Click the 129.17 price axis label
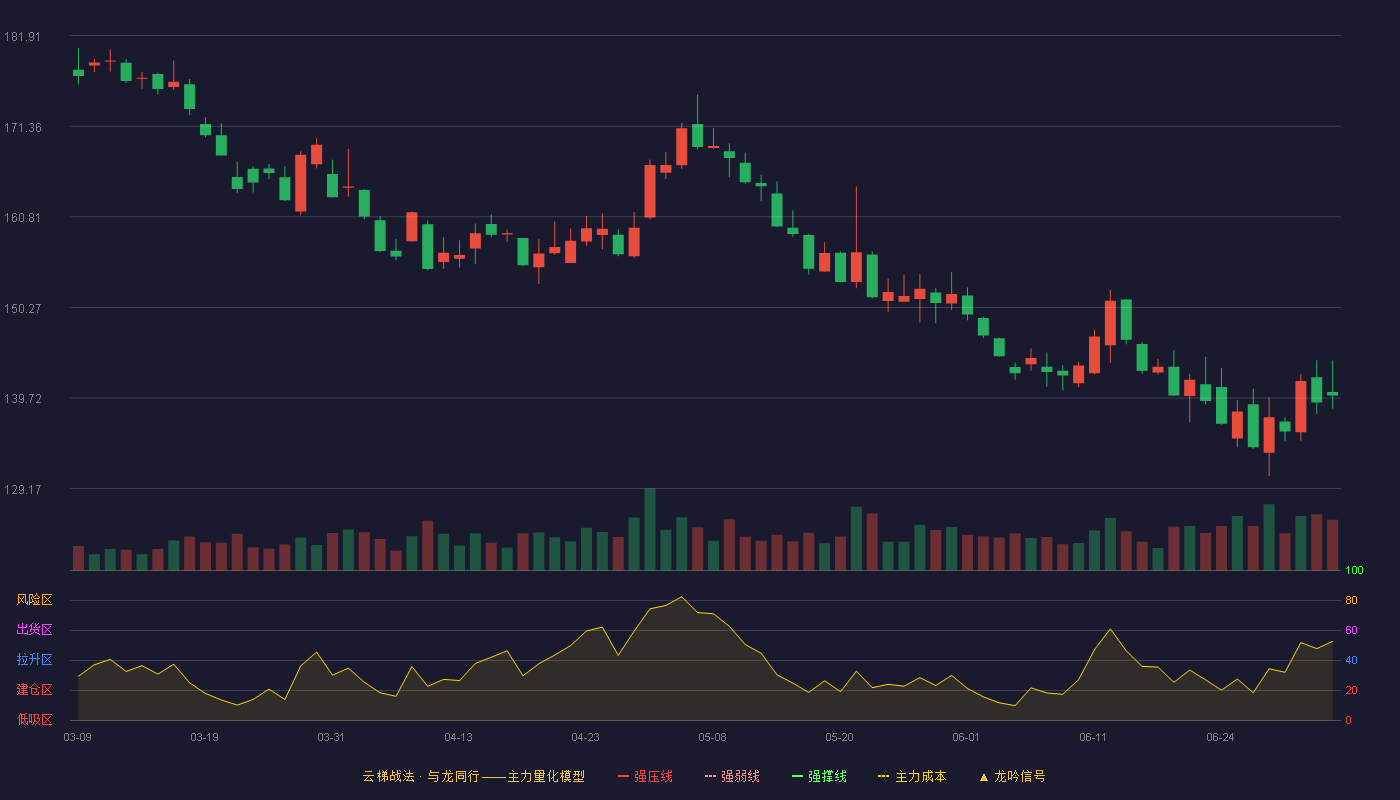The image size is (1400, 800). (x=22, y=489)
